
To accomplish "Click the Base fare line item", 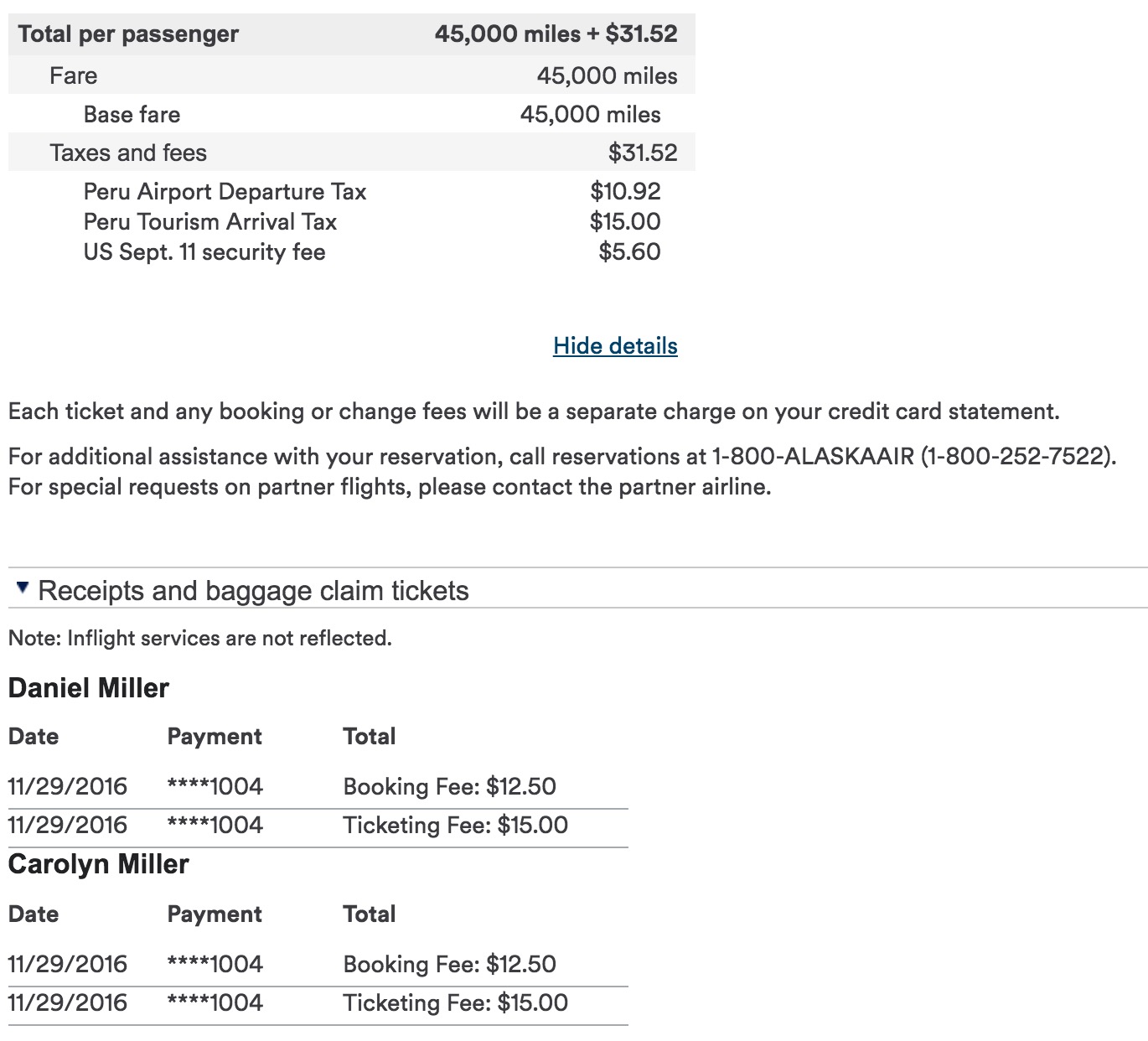I will [132, 115].
